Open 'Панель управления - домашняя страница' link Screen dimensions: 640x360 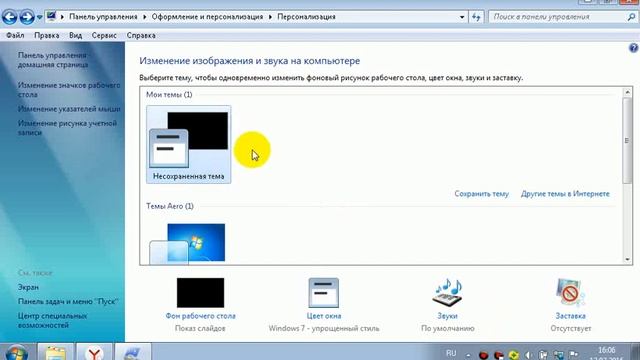point(53,60)
